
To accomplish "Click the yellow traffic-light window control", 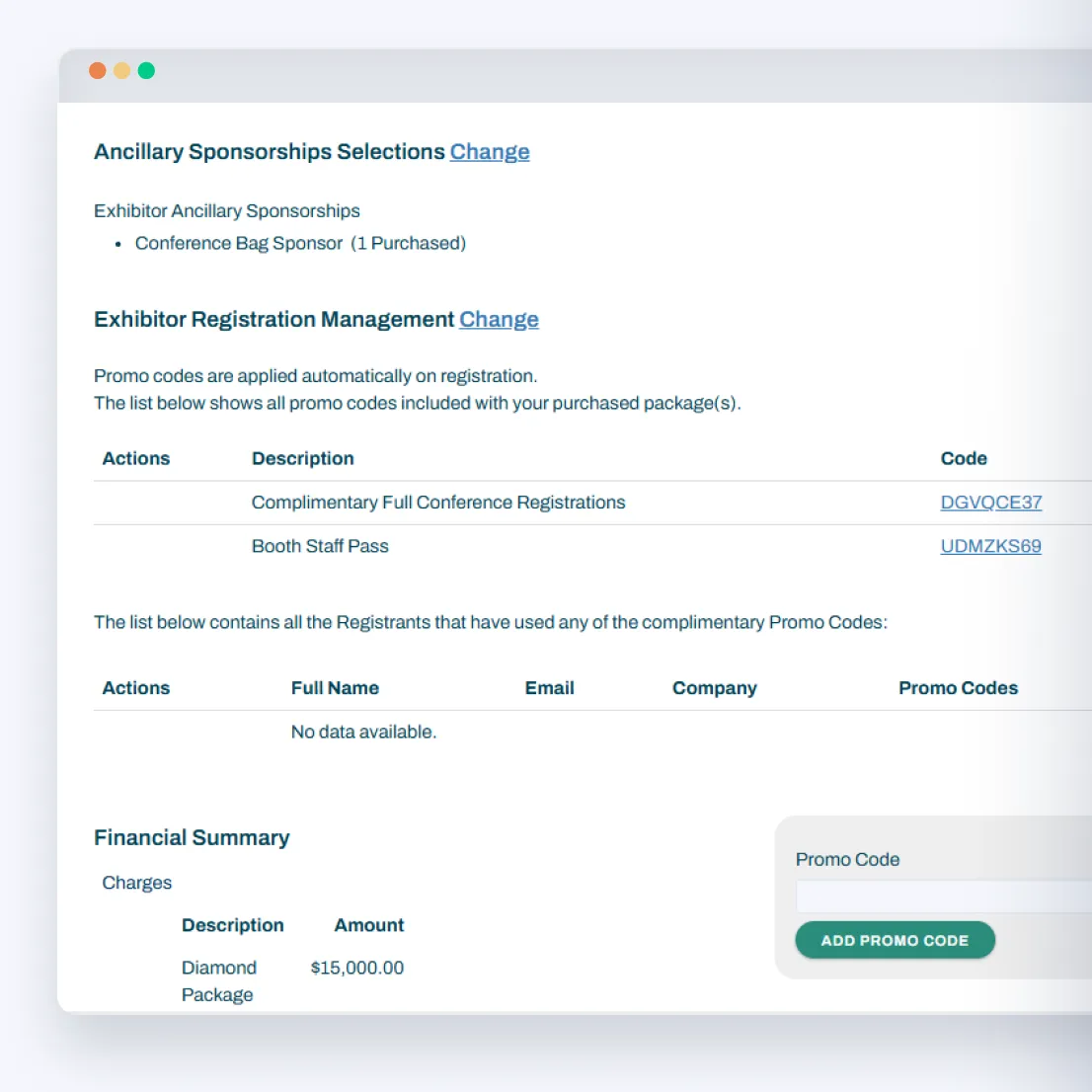I will [x=121, y=70].
